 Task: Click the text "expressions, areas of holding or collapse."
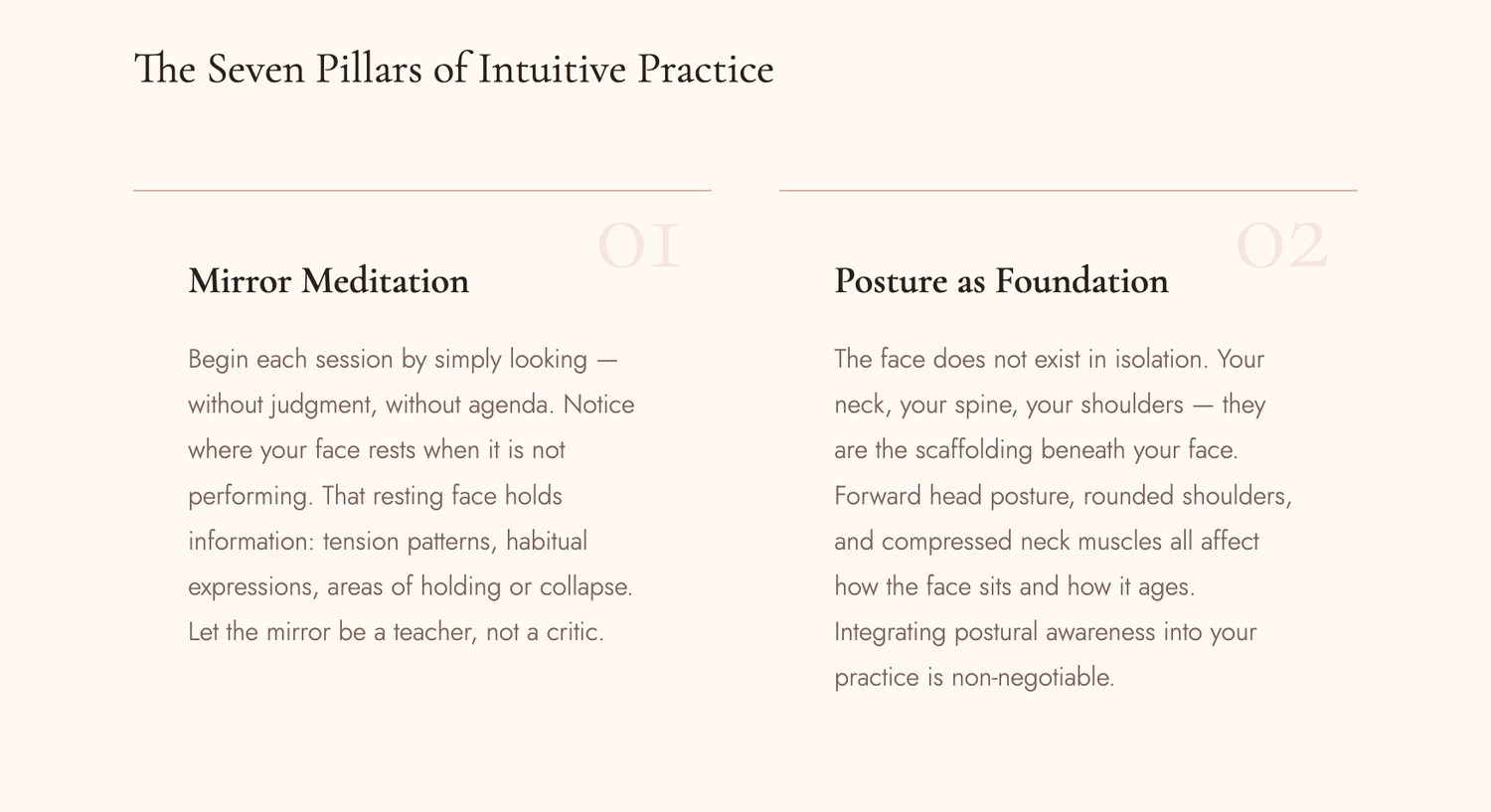(x=410, y=586)
